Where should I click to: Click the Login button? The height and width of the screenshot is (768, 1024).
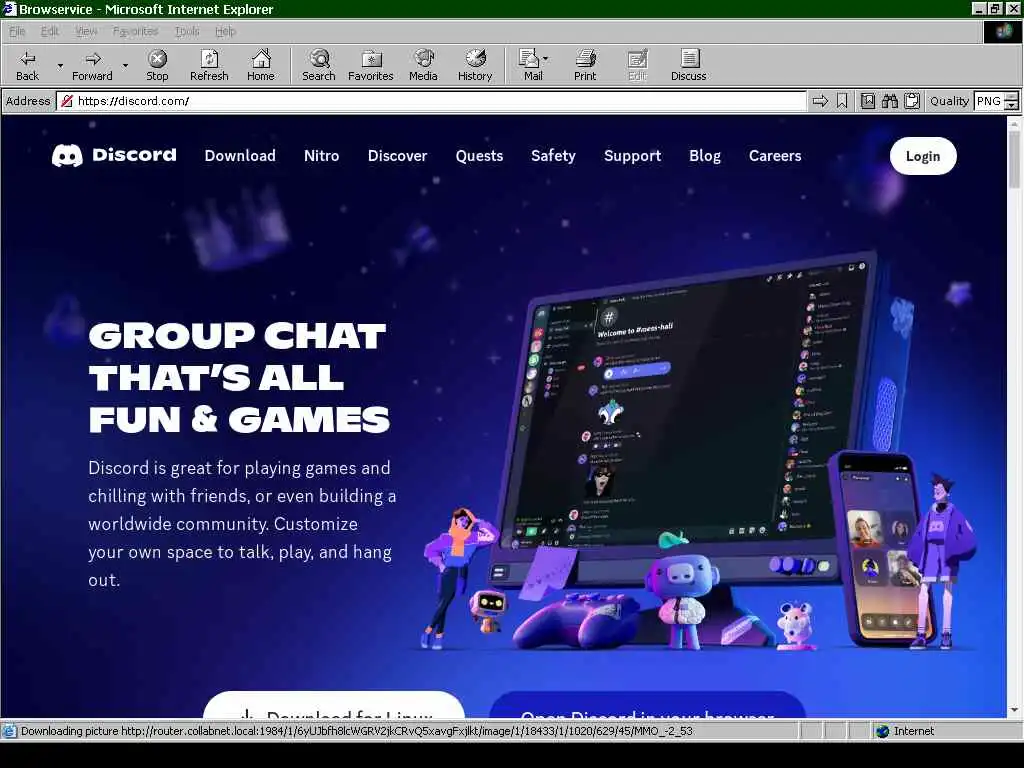tap(923, 156)
